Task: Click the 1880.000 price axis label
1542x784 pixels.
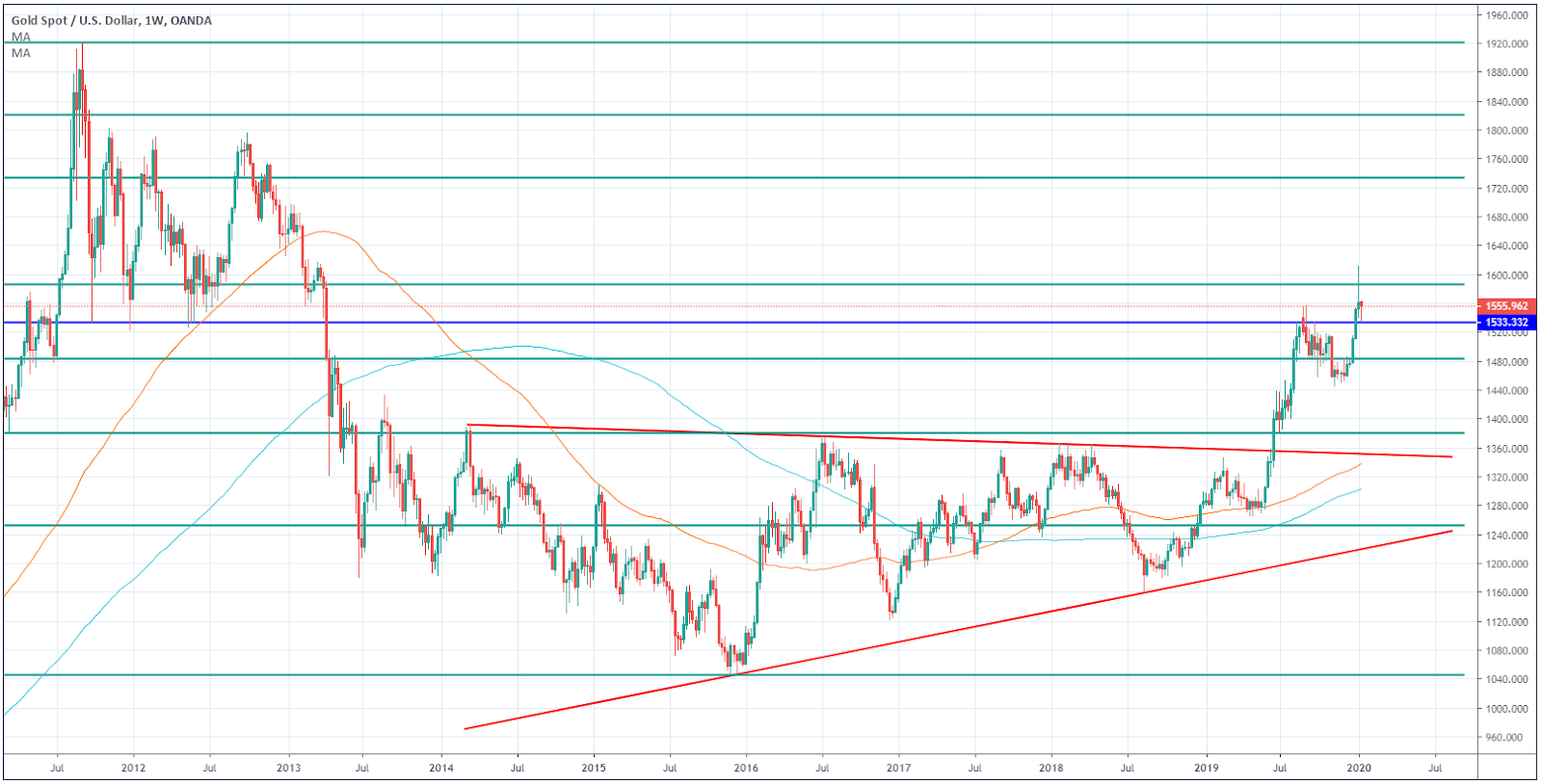Action: click(1506, 73)
